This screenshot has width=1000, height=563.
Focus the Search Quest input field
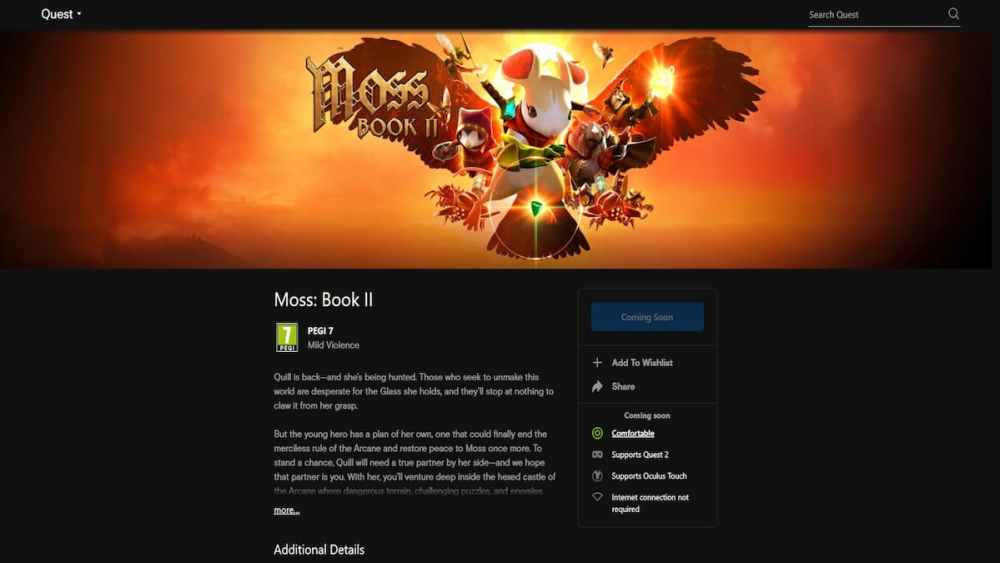click(x=876, y=14)
